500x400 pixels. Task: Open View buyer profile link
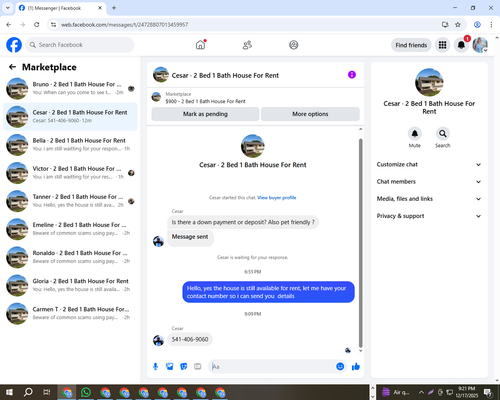pyautogui.click(x=277, y=198)
